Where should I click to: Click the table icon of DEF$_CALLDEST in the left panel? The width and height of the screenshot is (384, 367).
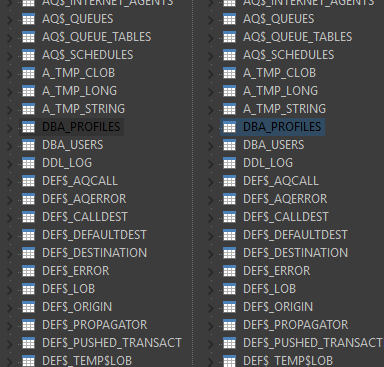tap(28, 217)
